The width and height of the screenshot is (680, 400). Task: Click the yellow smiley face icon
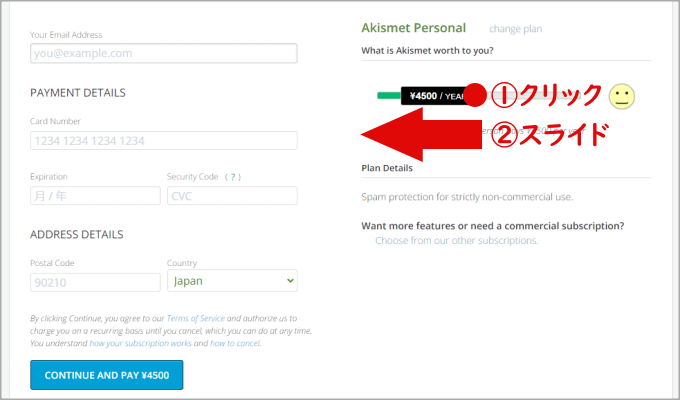coord(622,96)
